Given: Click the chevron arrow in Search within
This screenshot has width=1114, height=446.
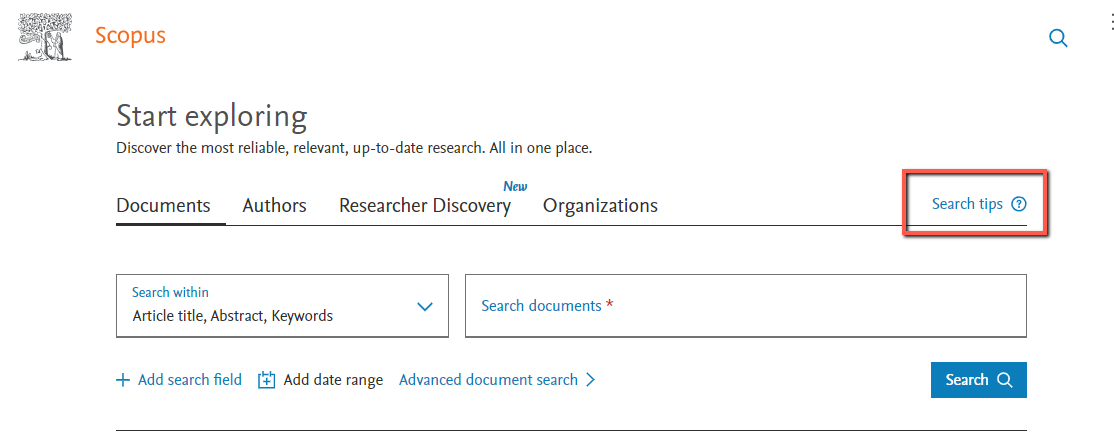Looking at the screenshot, I should [425, 307].
